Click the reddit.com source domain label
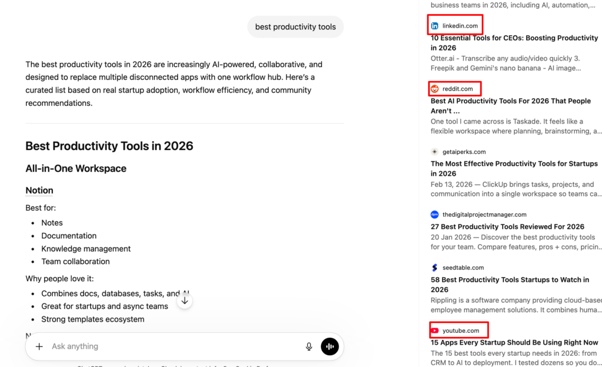This screenshot has height=367, width=602. coord(458,89)
